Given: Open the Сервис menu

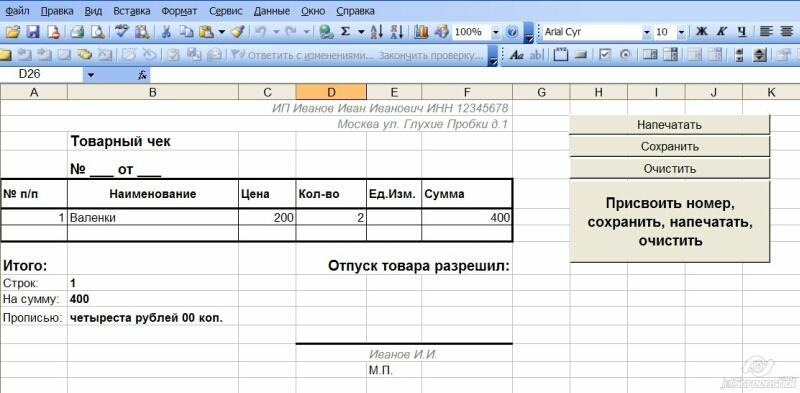Looking at the screenshot, I should tap(226, 11).
